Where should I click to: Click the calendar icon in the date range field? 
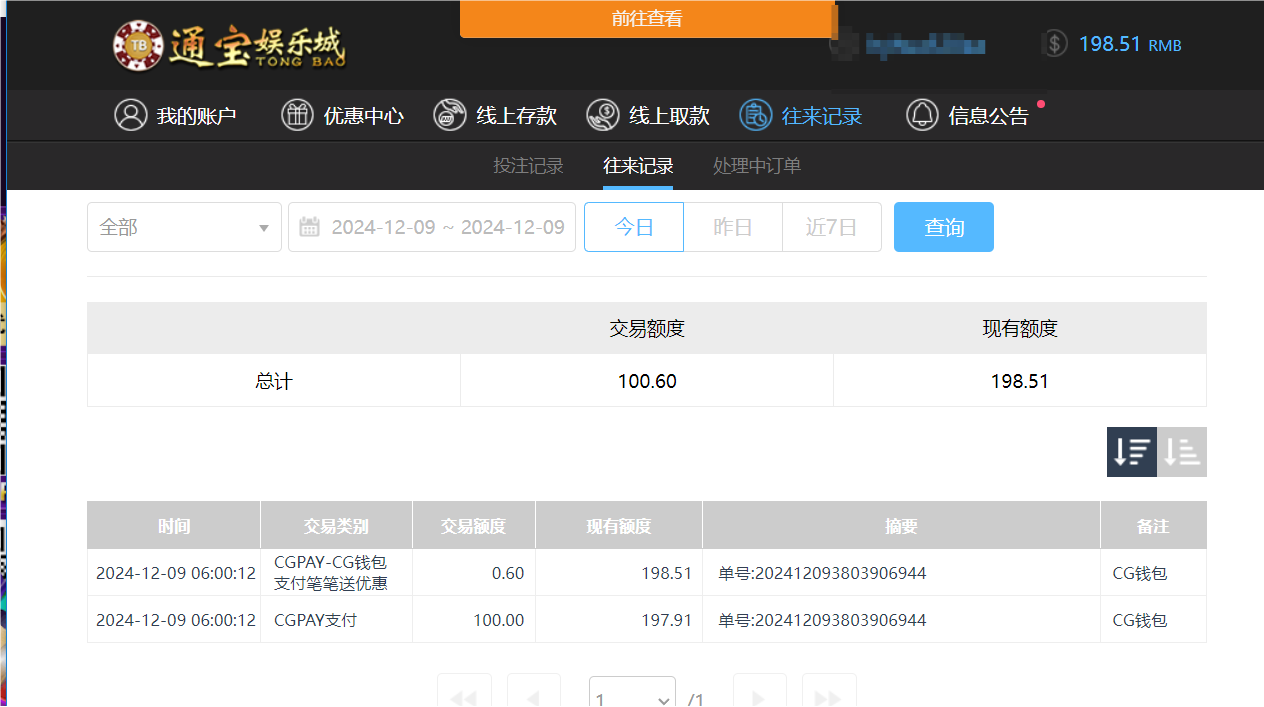[311, 227]
